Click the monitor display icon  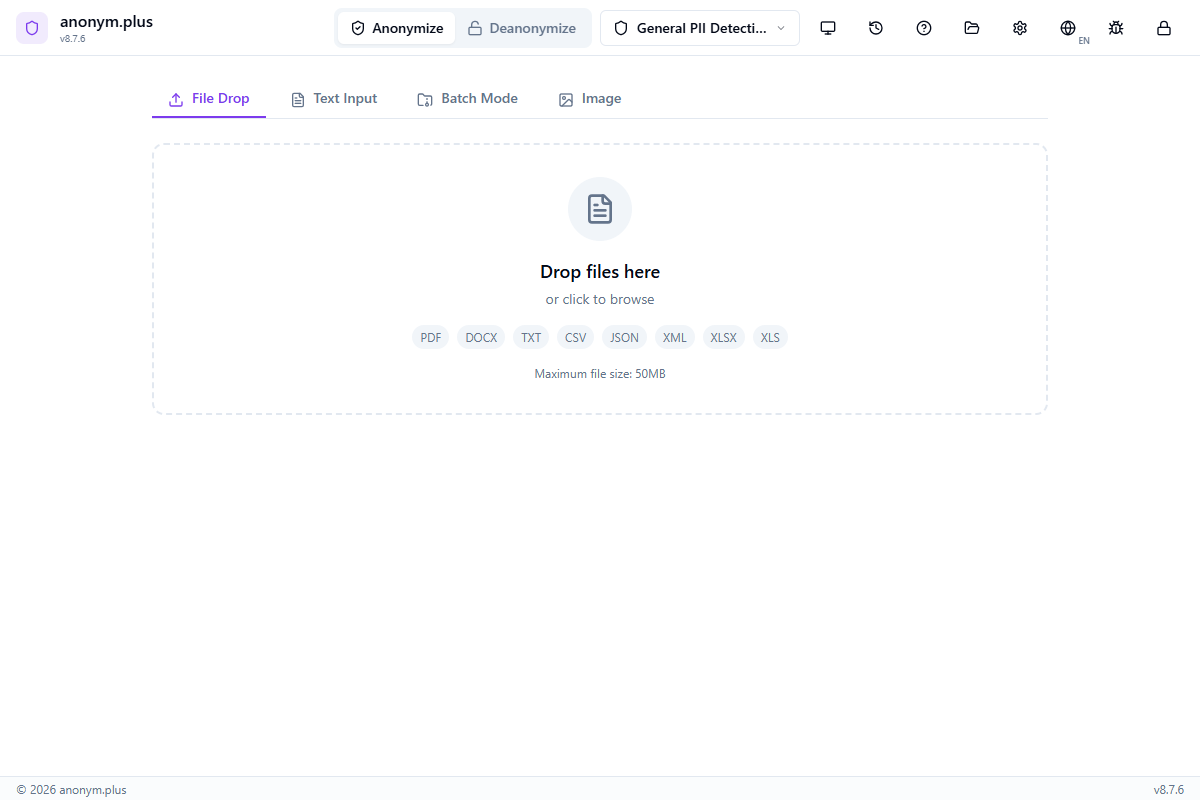828,28
